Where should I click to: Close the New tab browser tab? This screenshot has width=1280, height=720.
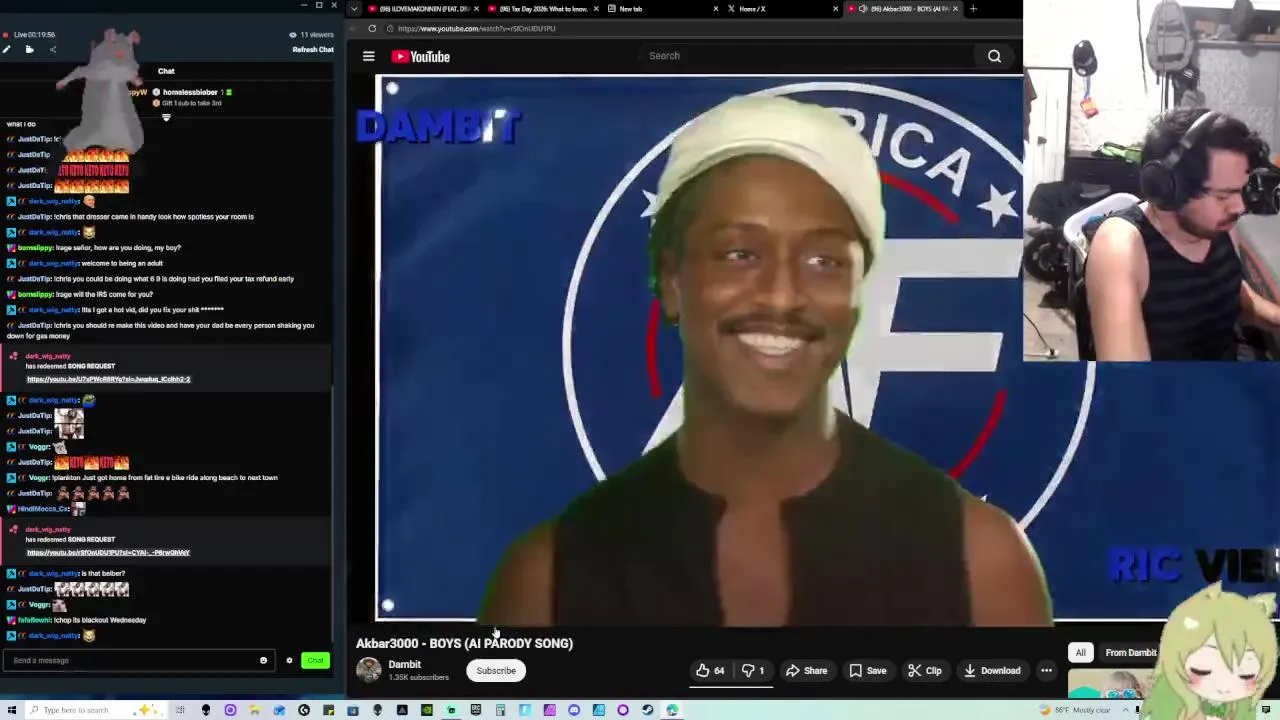point(715,8)
